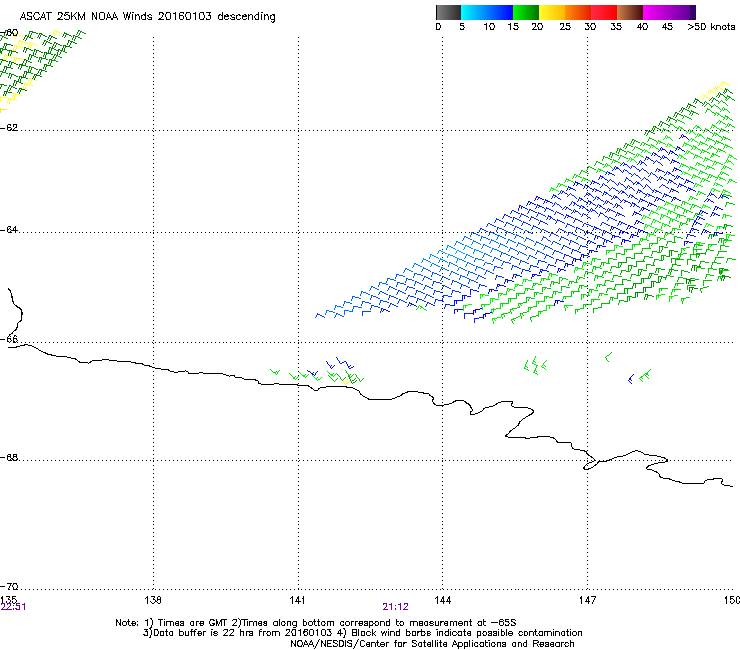
Task: Click the '35' label under the color scale
Action: [x=616, y=27]
